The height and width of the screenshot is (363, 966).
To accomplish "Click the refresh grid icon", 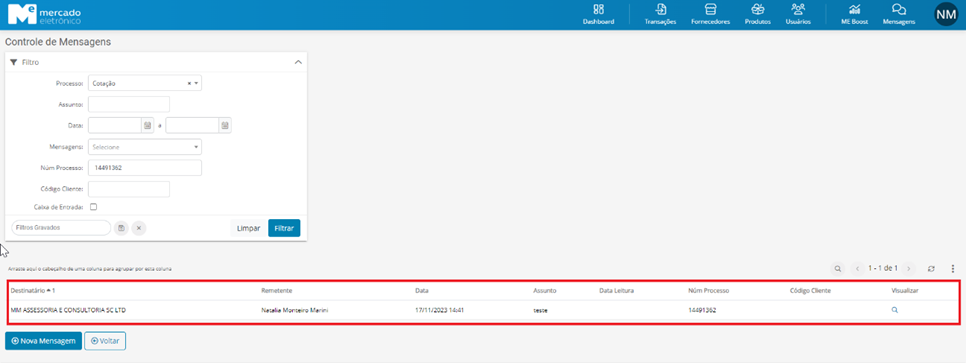I will 932,269.
